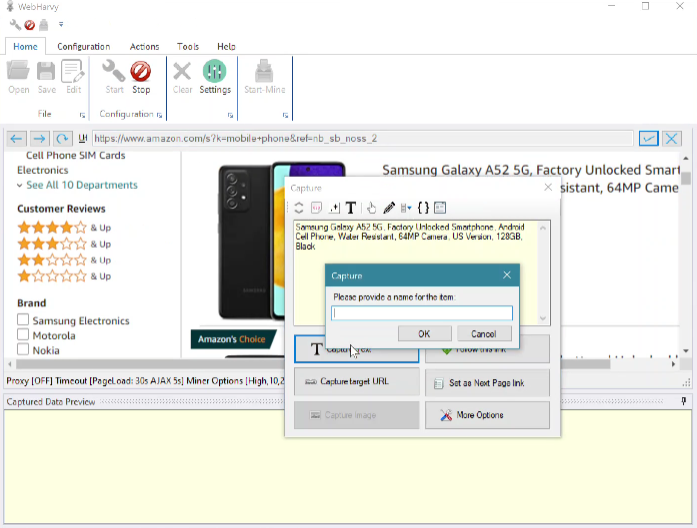This screenshot has height=528, width=697.
Task: Enable the Nokia brand checkbox
Action: pos(23,351)
